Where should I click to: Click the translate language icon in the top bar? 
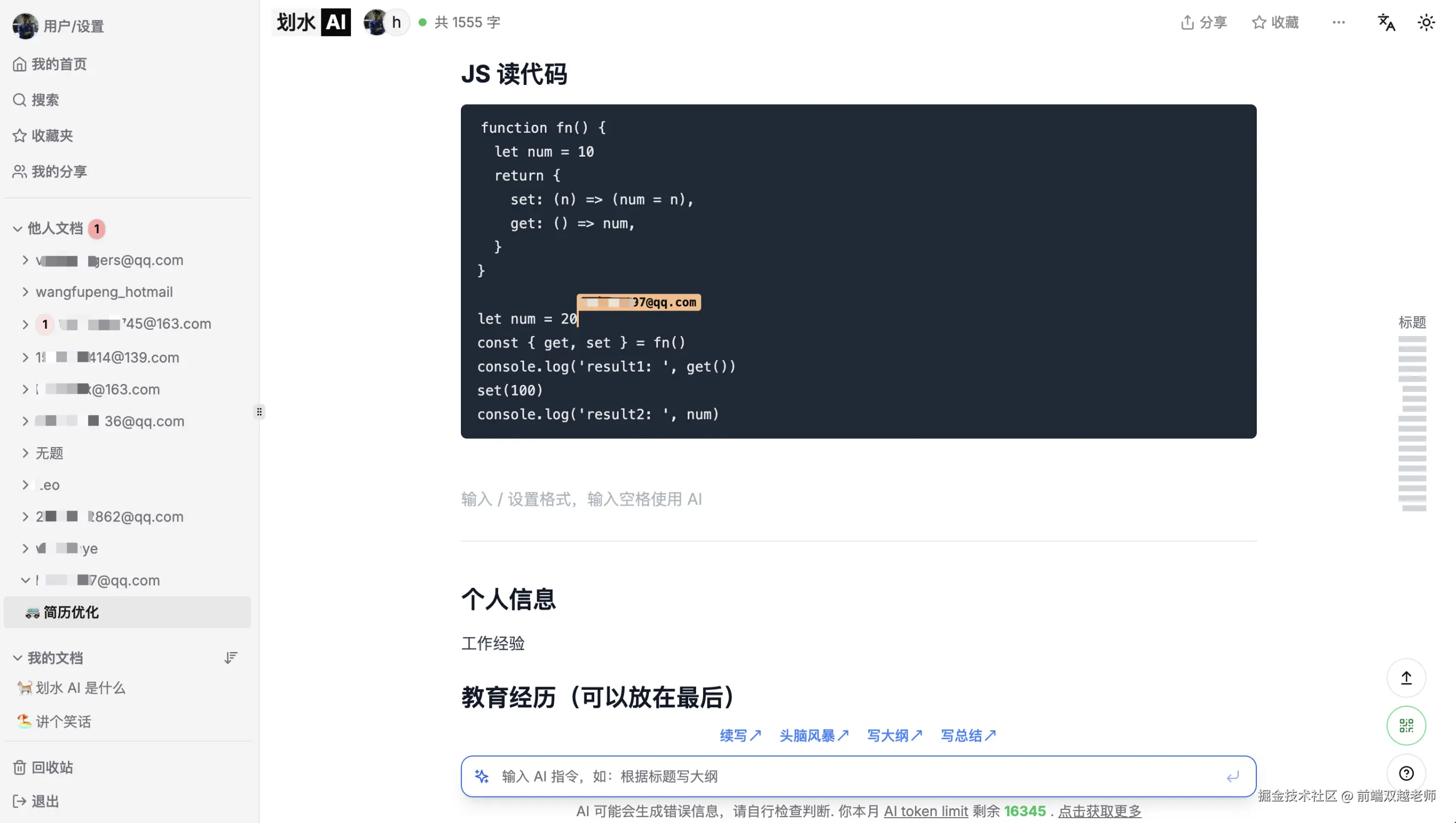click(x=1386, y=22)
